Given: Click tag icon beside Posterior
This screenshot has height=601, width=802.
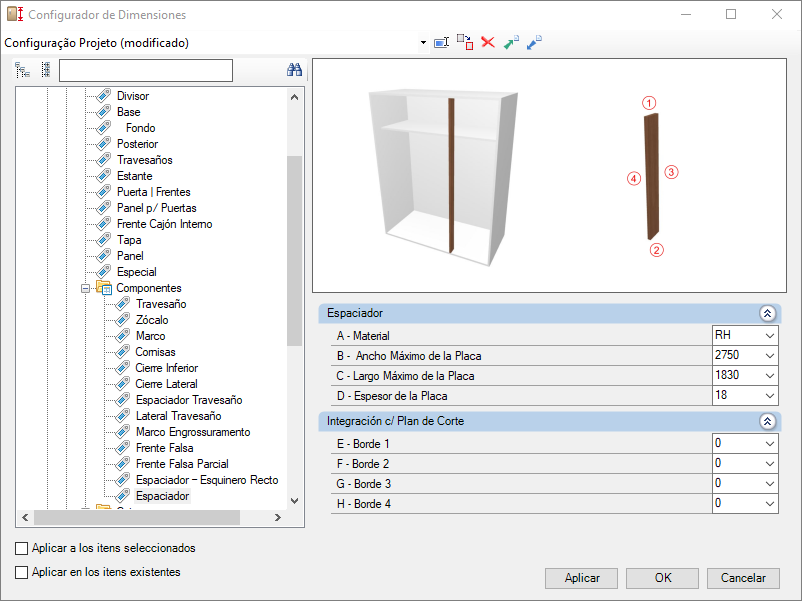Looking at the screenshot, I should (104, 144).
